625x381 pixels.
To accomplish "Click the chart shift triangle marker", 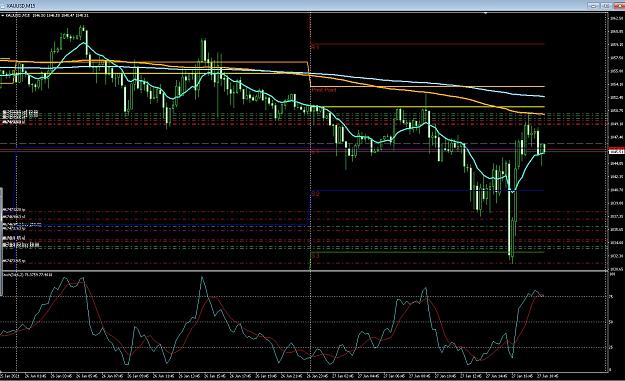I will (x=485, y=14).
